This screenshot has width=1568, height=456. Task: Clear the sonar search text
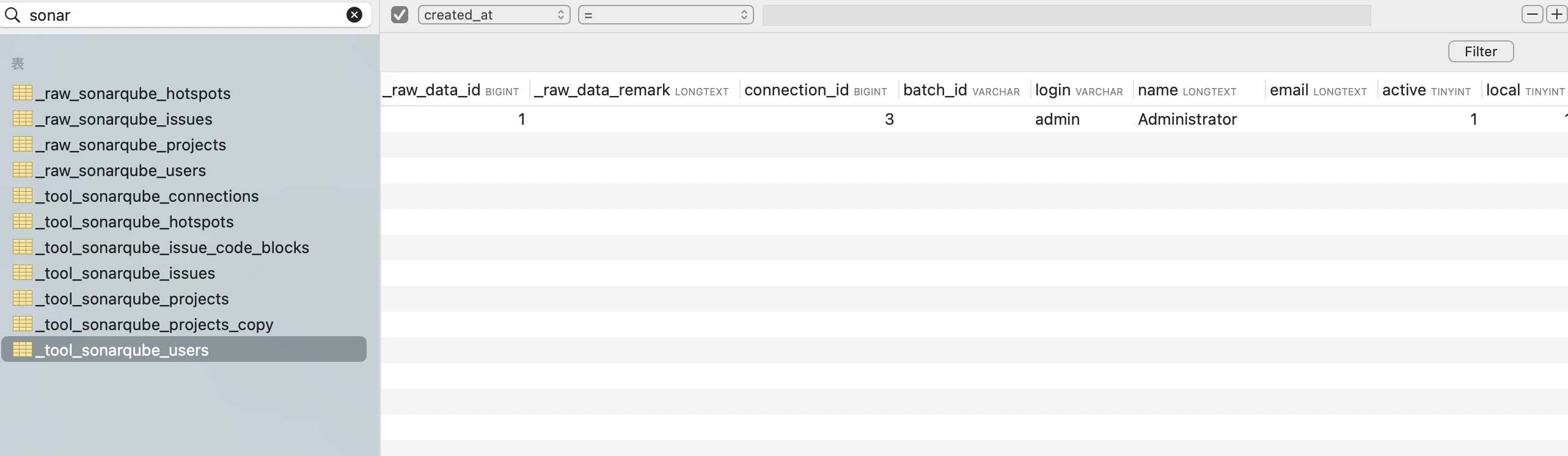[x=354, y=15]
